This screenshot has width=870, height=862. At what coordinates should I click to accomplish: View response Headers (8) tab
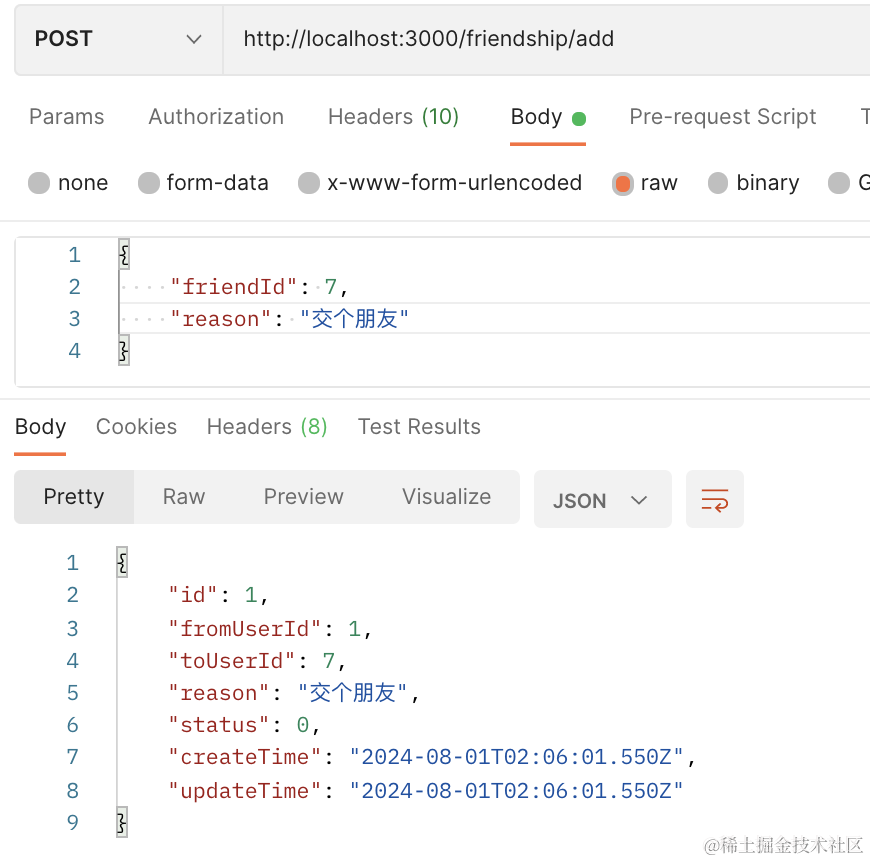pos(267,427)
